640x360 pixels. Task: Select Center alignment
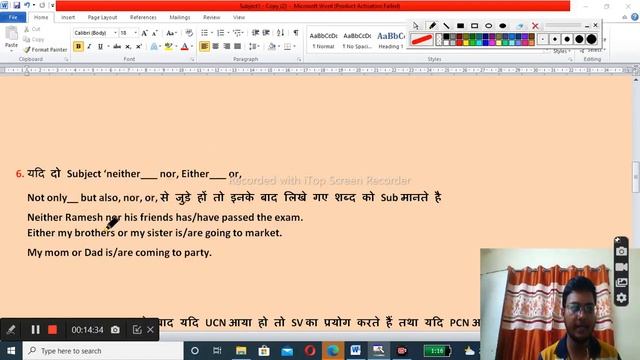coord(216,47)
